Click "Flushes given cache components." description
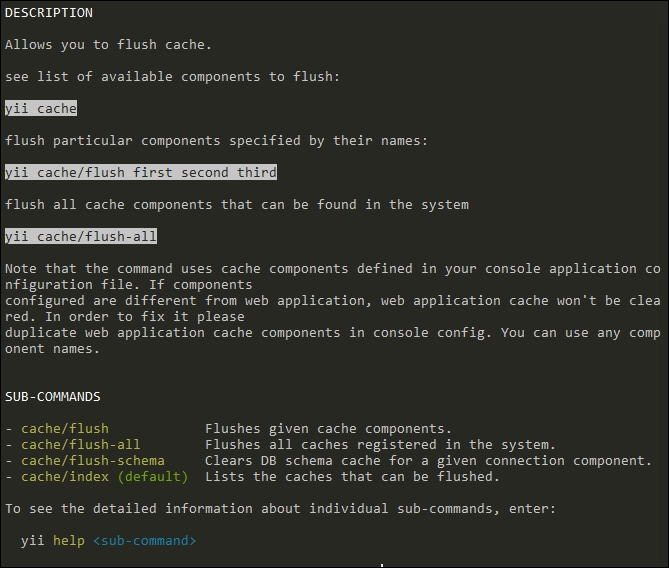 tap(329, 429)
